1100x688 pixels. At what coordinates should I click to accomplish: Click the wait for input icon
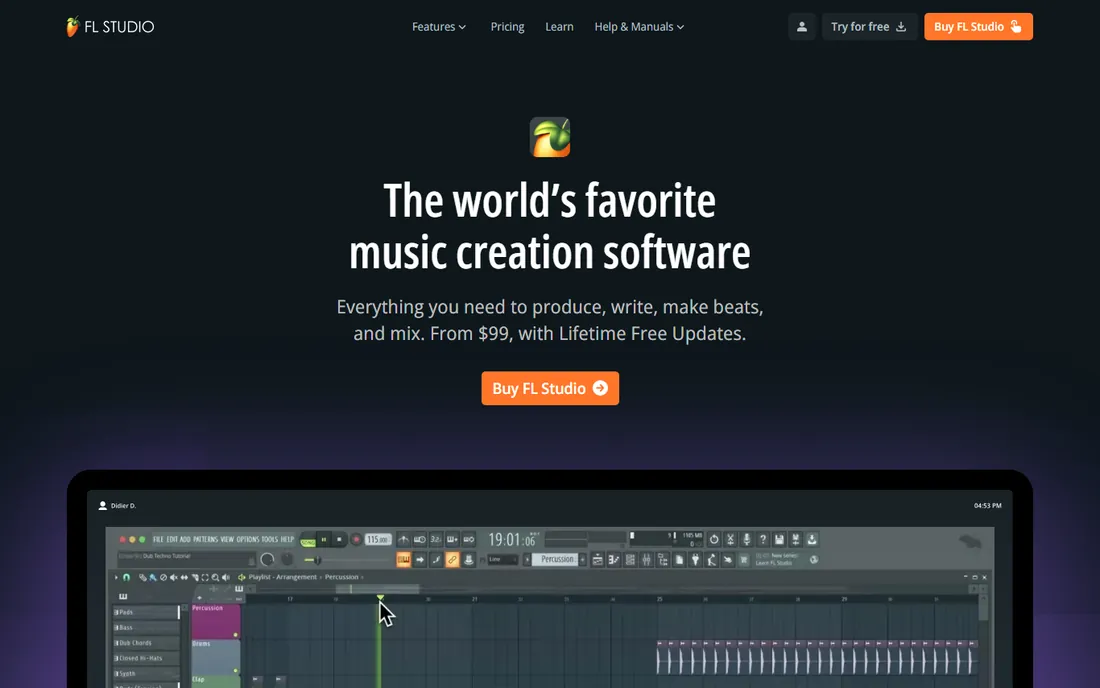pos(420,539)
